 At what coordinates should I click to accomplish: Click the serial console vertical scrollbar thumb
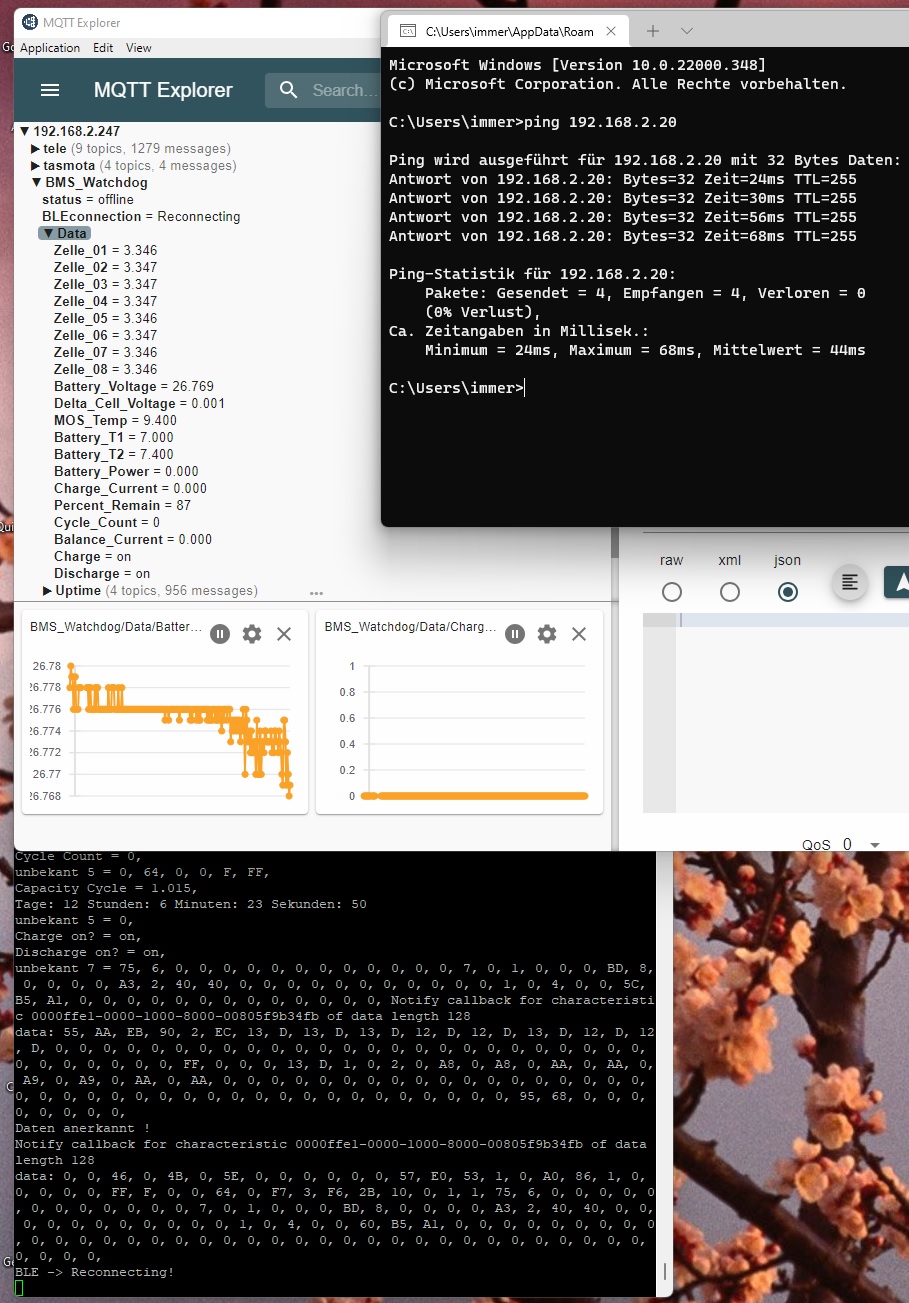665,1272
